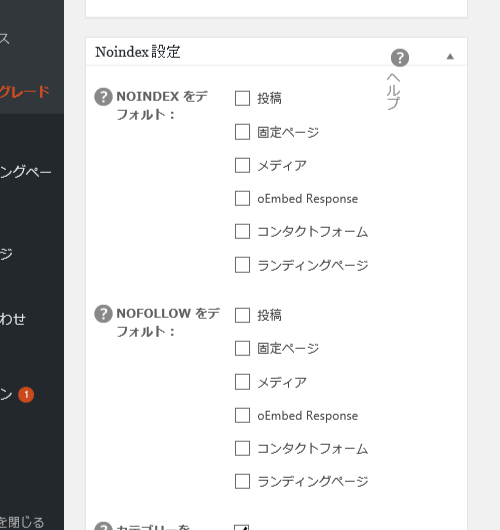Check NOINDEX 固定ページ checkbox
The width and height of the screenshot is (500, 530).
242,132
